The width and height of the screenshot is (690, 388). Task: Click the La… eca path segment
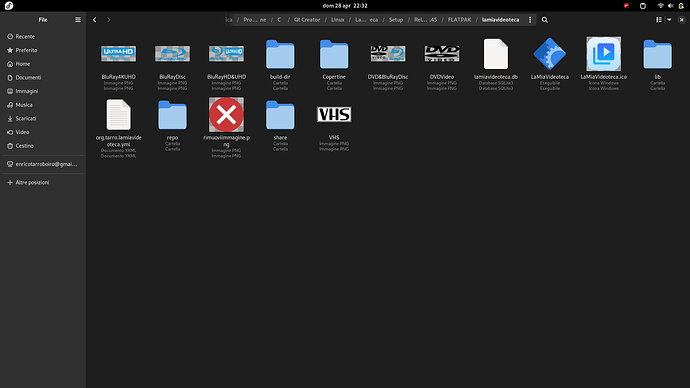coord(367,20)
